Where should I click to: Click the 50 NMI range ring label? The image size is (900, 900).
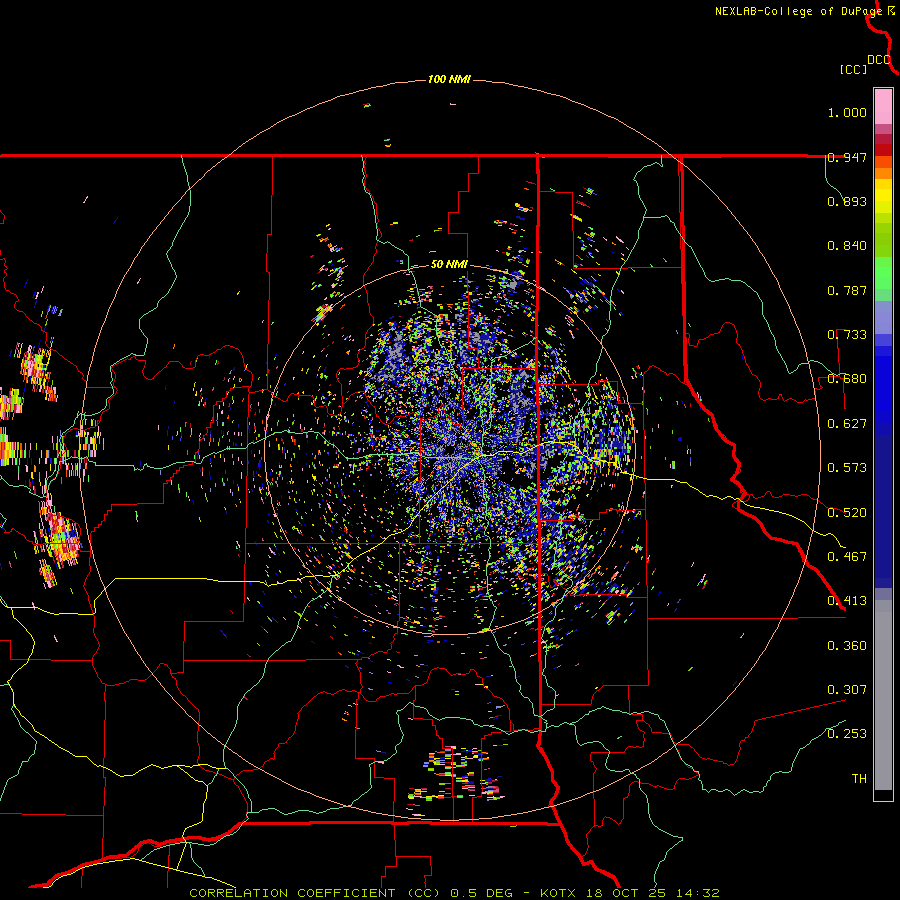[x=449, y=264]
